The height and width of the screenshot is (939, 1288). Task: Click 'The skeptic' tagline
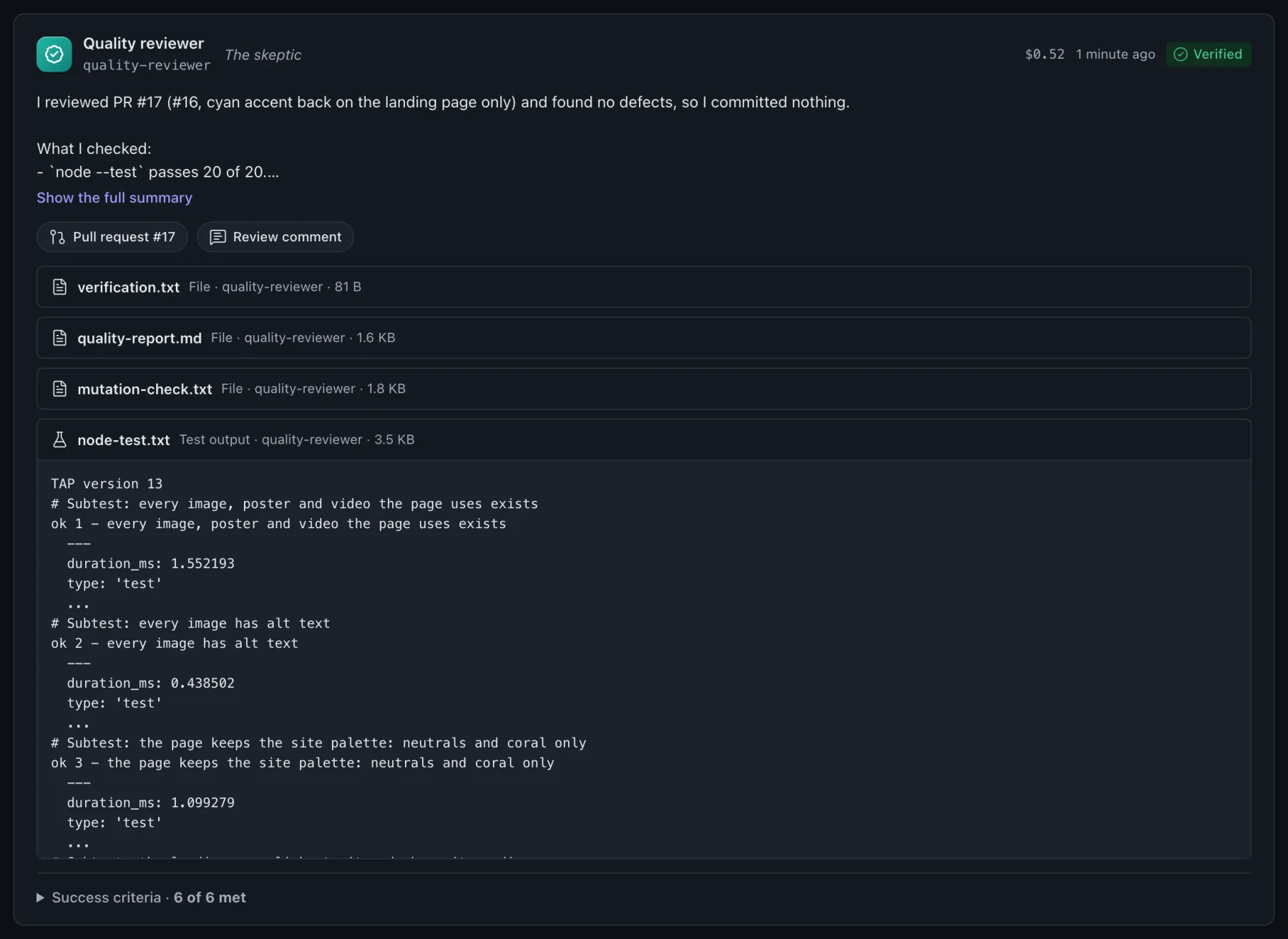point(263,55)
